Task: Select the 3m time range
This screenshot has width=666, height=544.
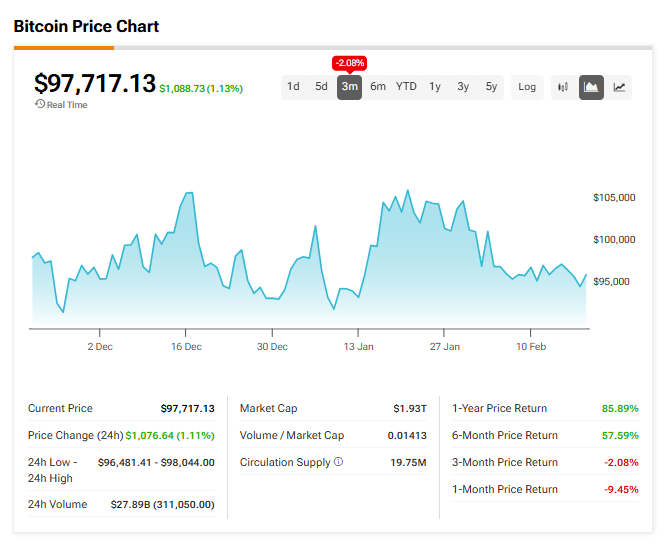Action: 350,87
